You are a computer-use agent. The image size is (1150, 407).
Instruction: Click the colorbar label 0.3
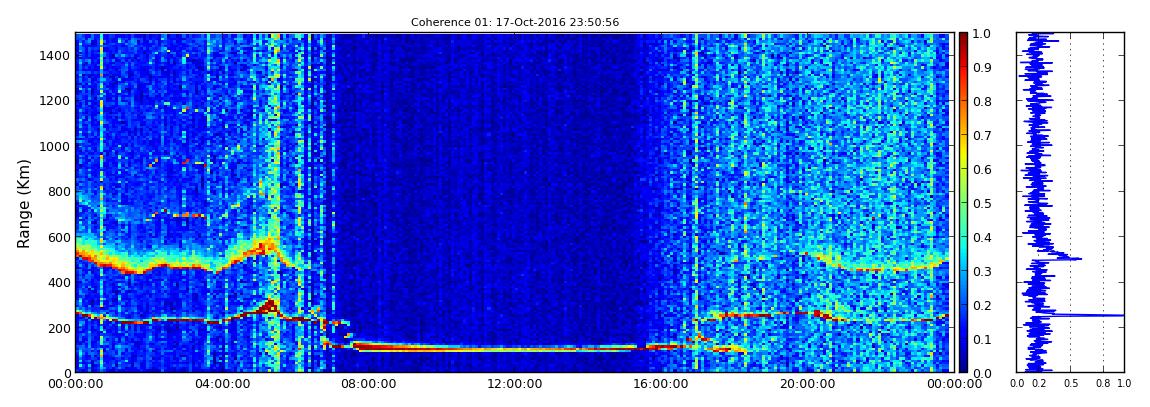[981, 271]
